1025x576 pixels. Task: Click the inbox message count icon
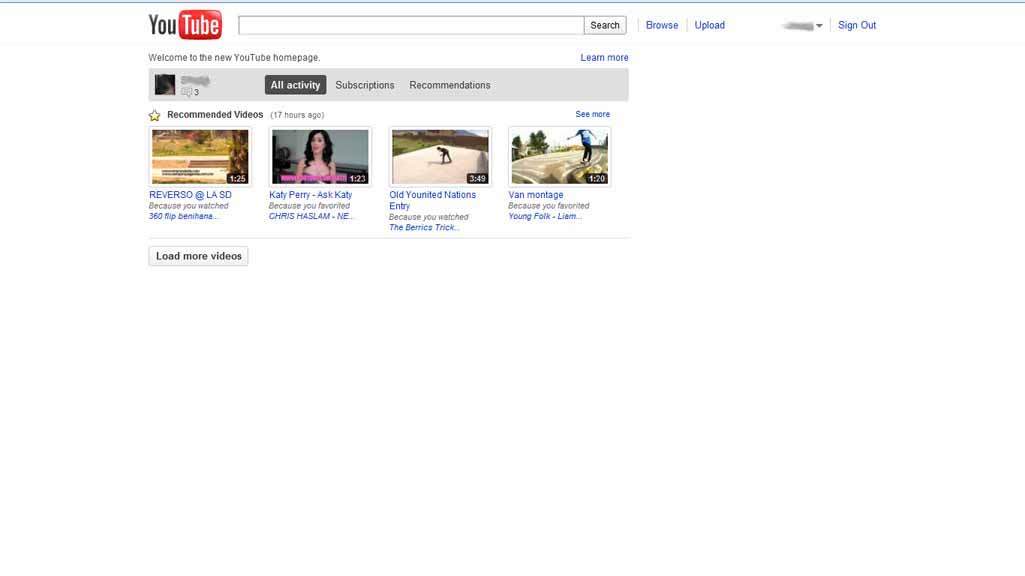pyautogui.click(x=186, y=92)
